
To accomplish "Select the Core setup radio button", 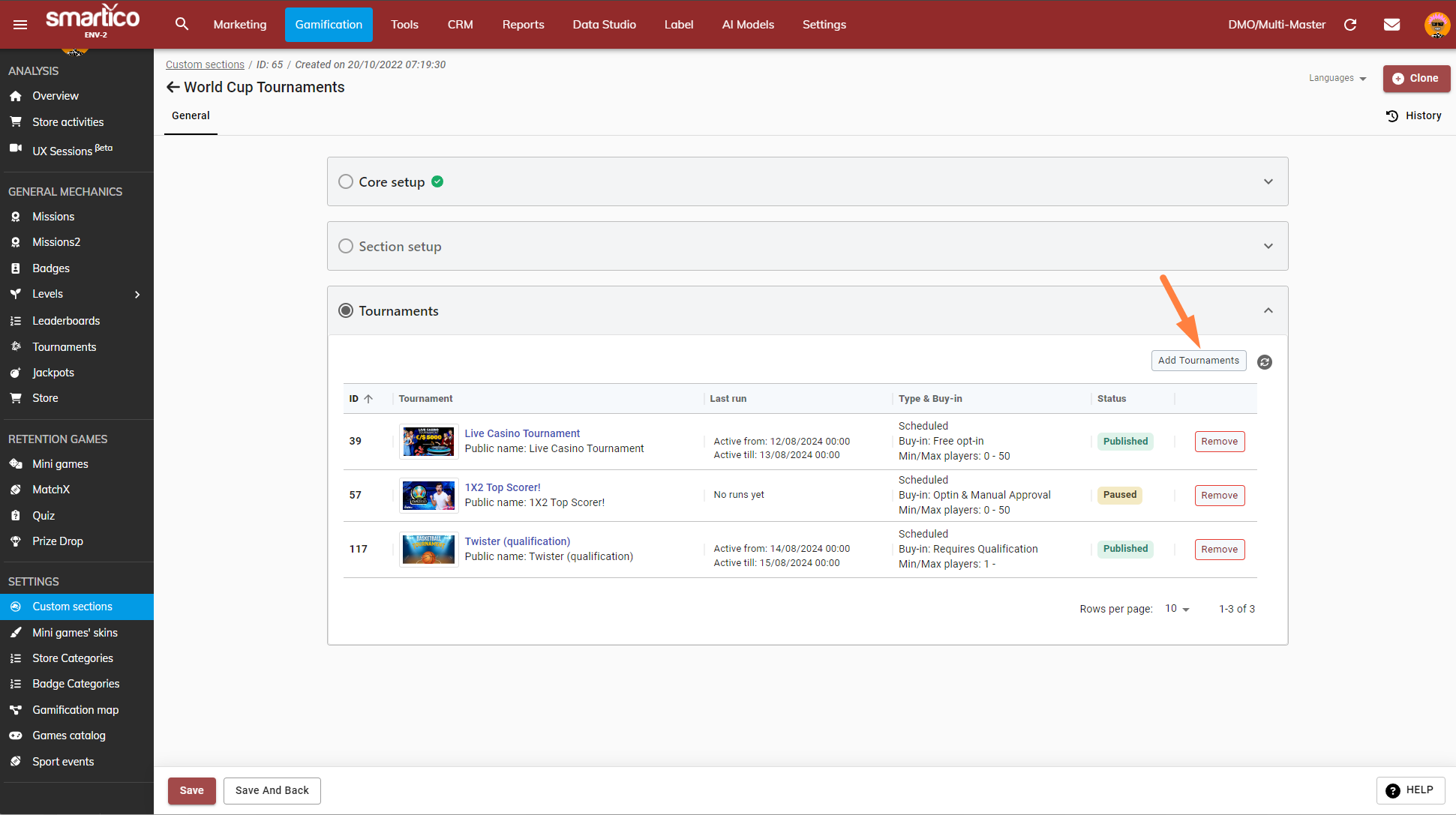I will coord(346,181).
